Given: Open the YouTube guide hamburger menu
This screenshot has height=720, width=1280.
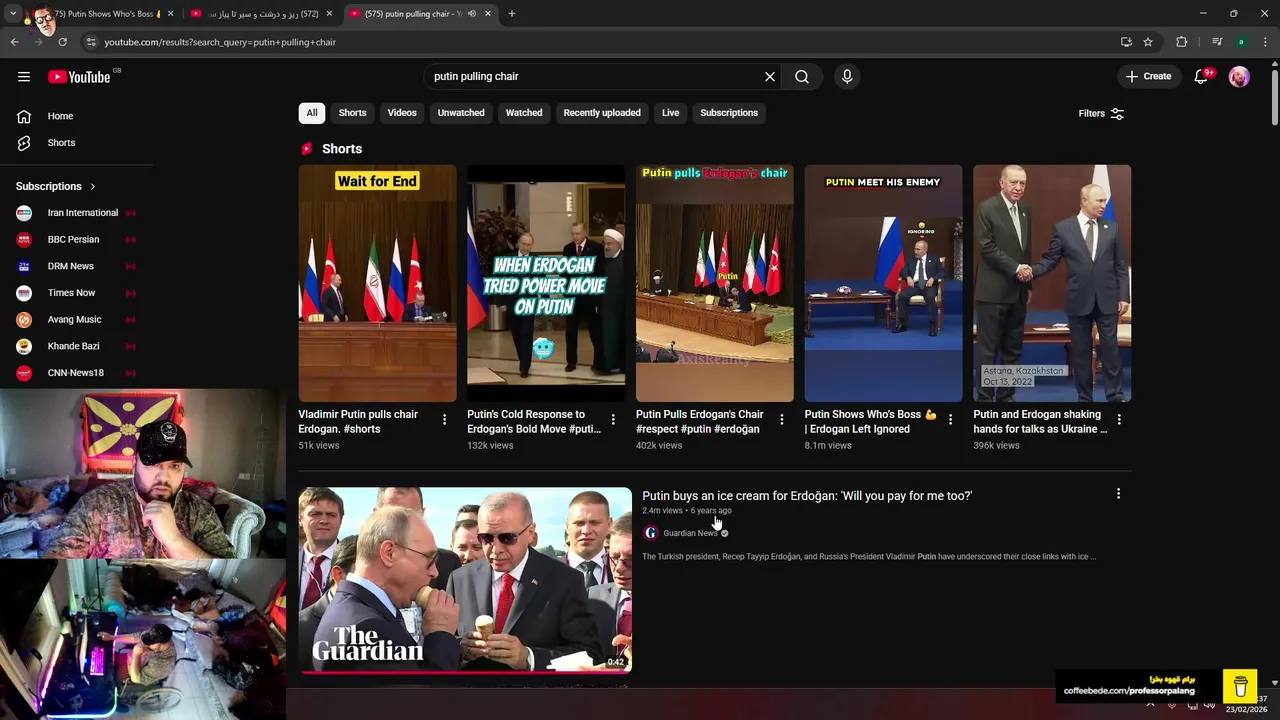Looking at the screenshot, I should (24, 76).
